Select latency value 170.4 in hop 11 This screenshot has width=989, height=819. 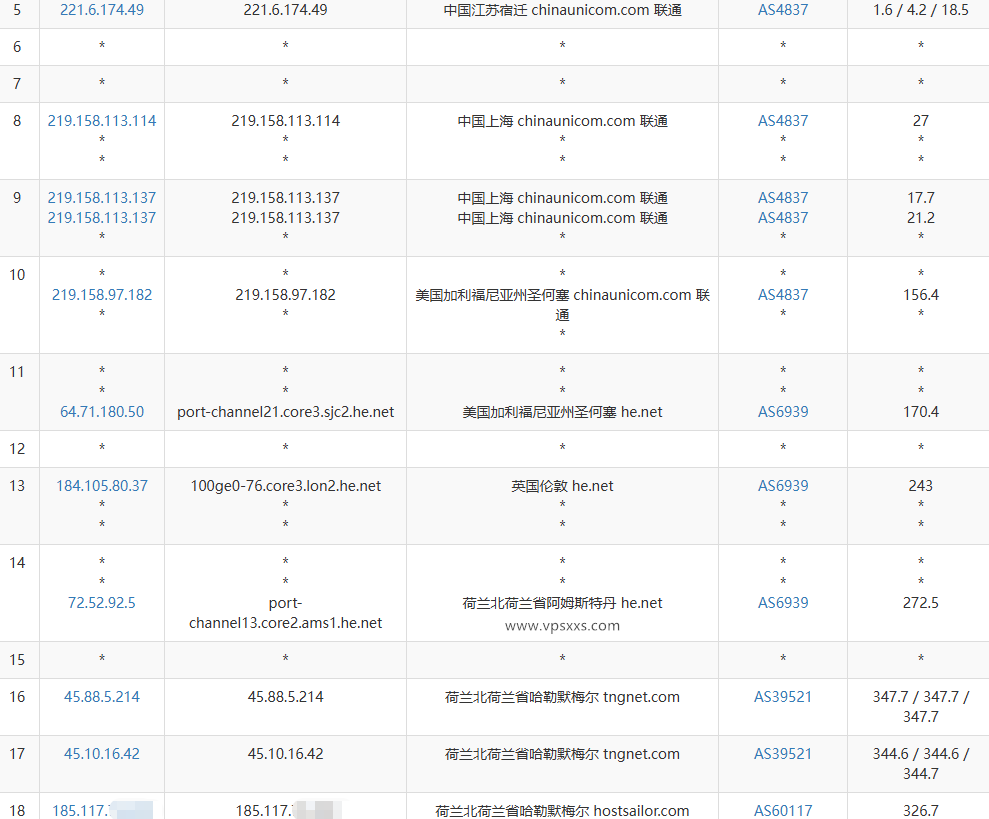click(920, 411)
